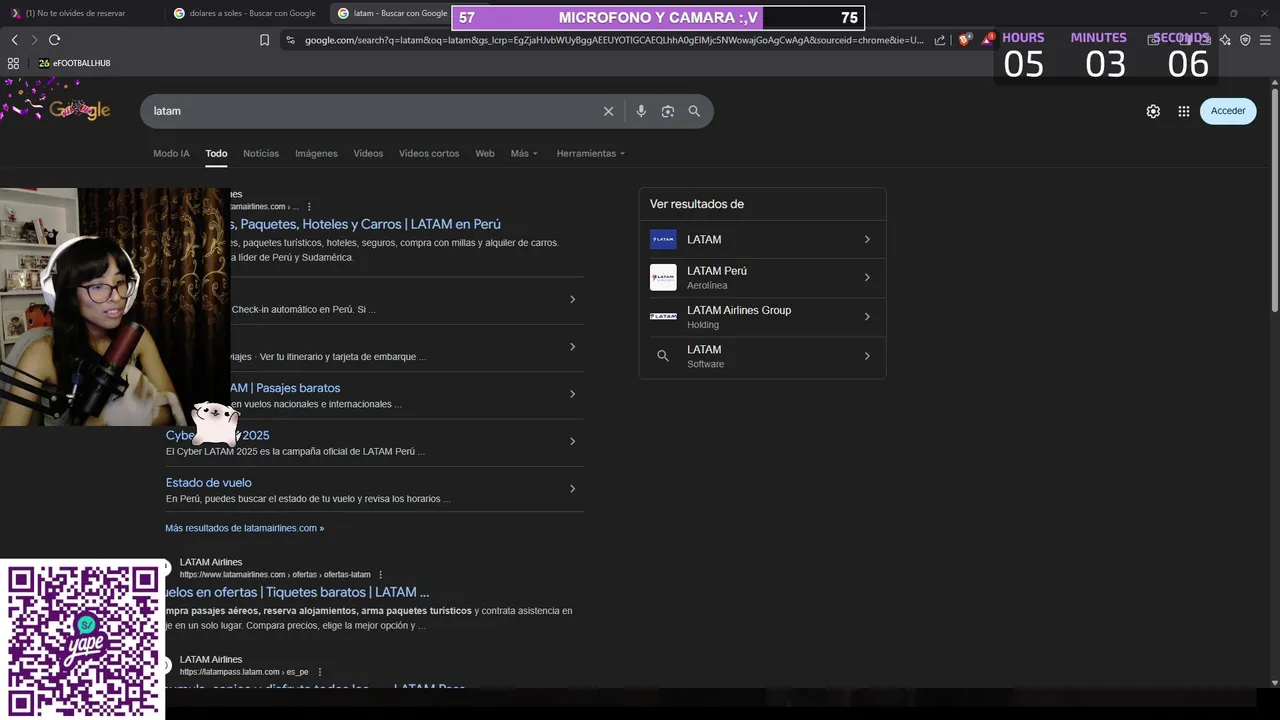Open the Estado de vuelo link
Image resolution: width=1280 pixels, height=720 pixels.
[x=209, y=483]
